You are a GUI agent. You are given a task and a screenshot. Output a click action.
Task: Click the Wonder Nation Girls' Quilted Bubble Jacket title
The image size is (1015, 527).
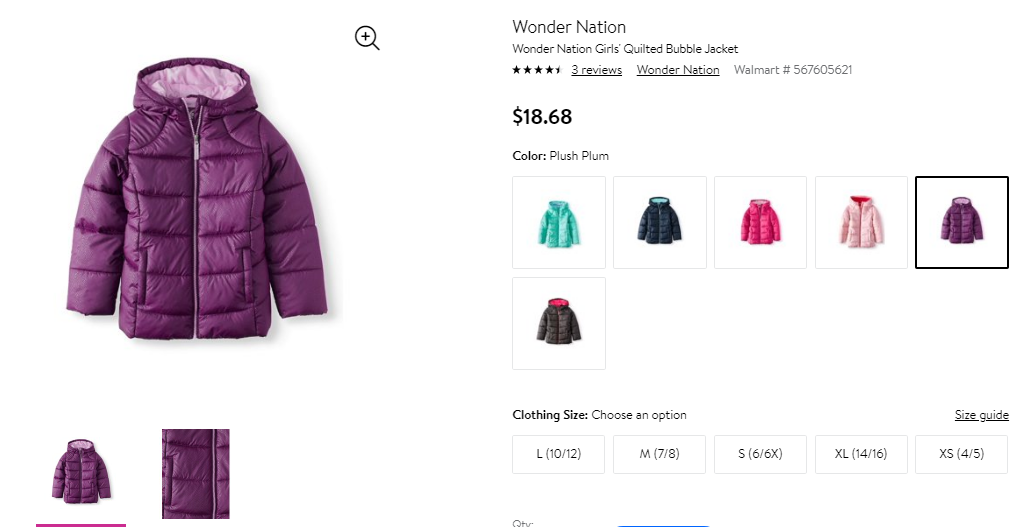tap(625, 49)
